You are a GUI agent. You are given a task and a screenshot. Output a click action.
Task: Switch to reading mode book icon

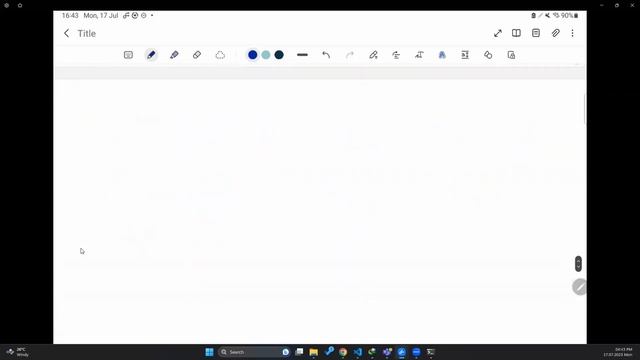[516, 33]
